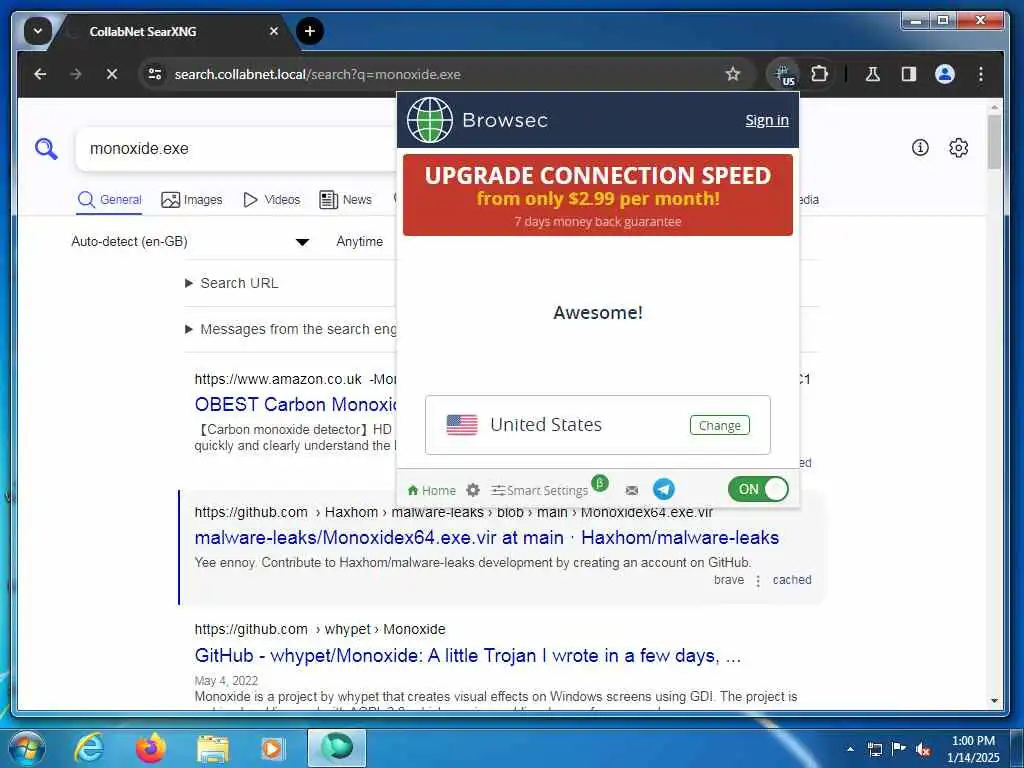Switch to the Images search tab
This screenshot has width=1024, height=768.
point(192,200)
